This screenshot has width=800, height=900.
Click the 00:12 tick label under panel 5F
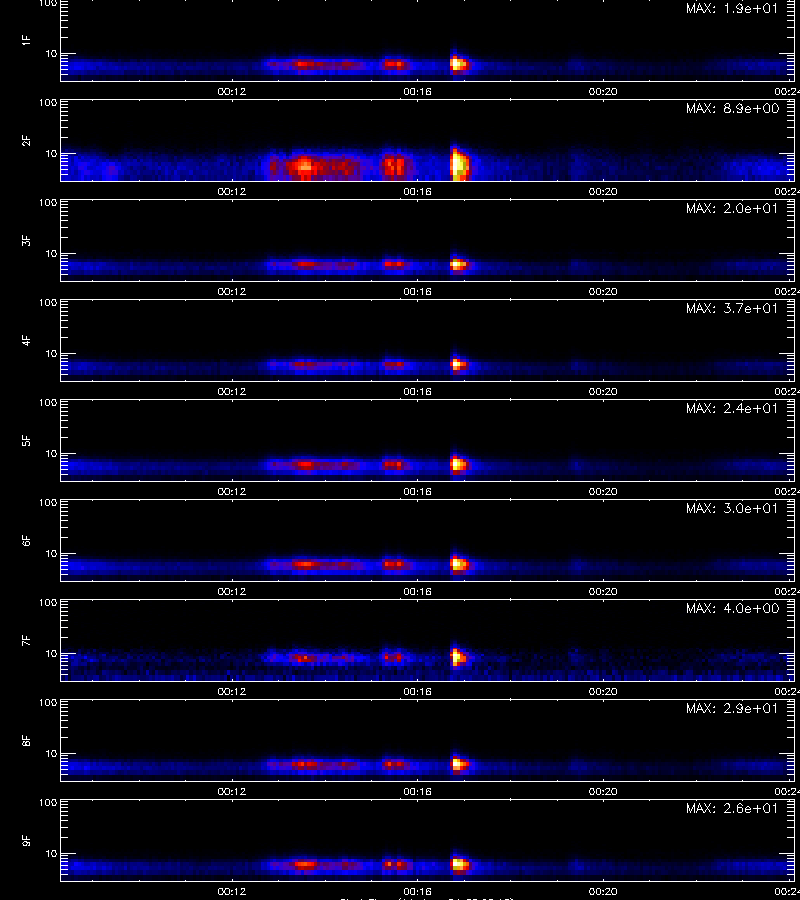point(232,491)
